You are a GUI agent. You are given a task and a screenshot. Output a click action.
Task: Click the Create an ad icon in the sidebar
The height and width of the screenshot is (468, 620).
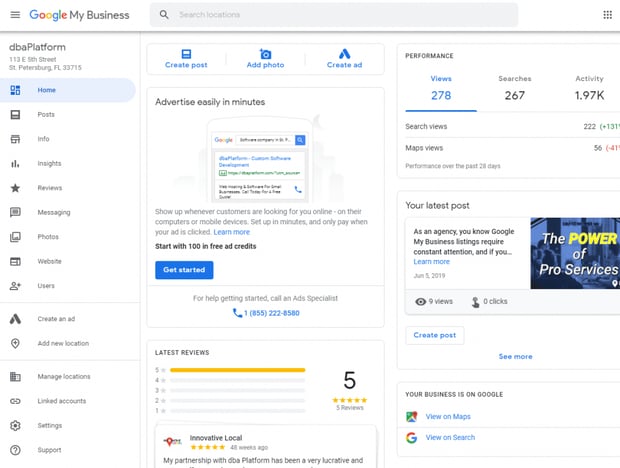click(x=15, y=319)
